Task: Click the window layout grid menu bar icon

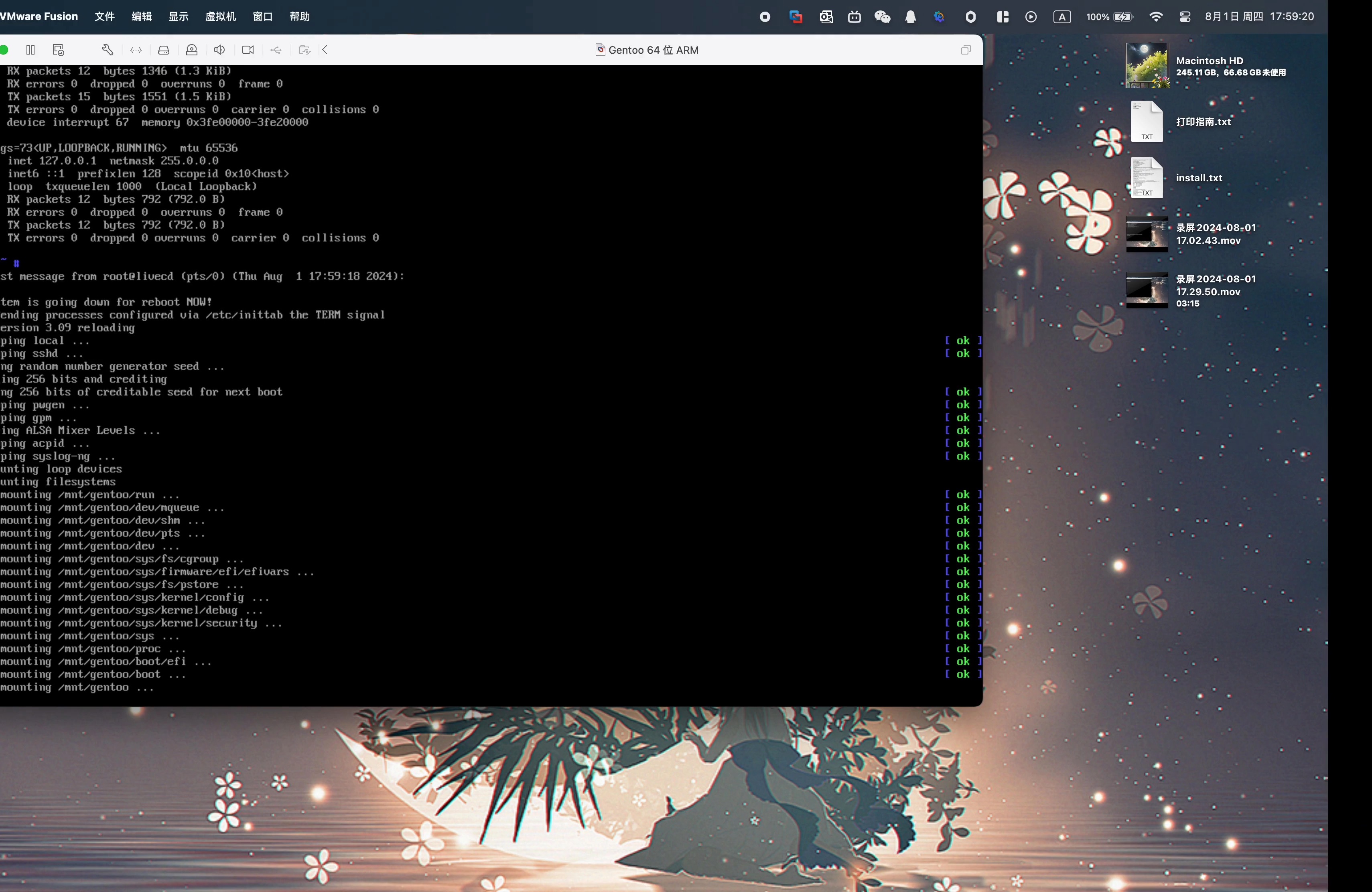Action: tap(1003, 17)
